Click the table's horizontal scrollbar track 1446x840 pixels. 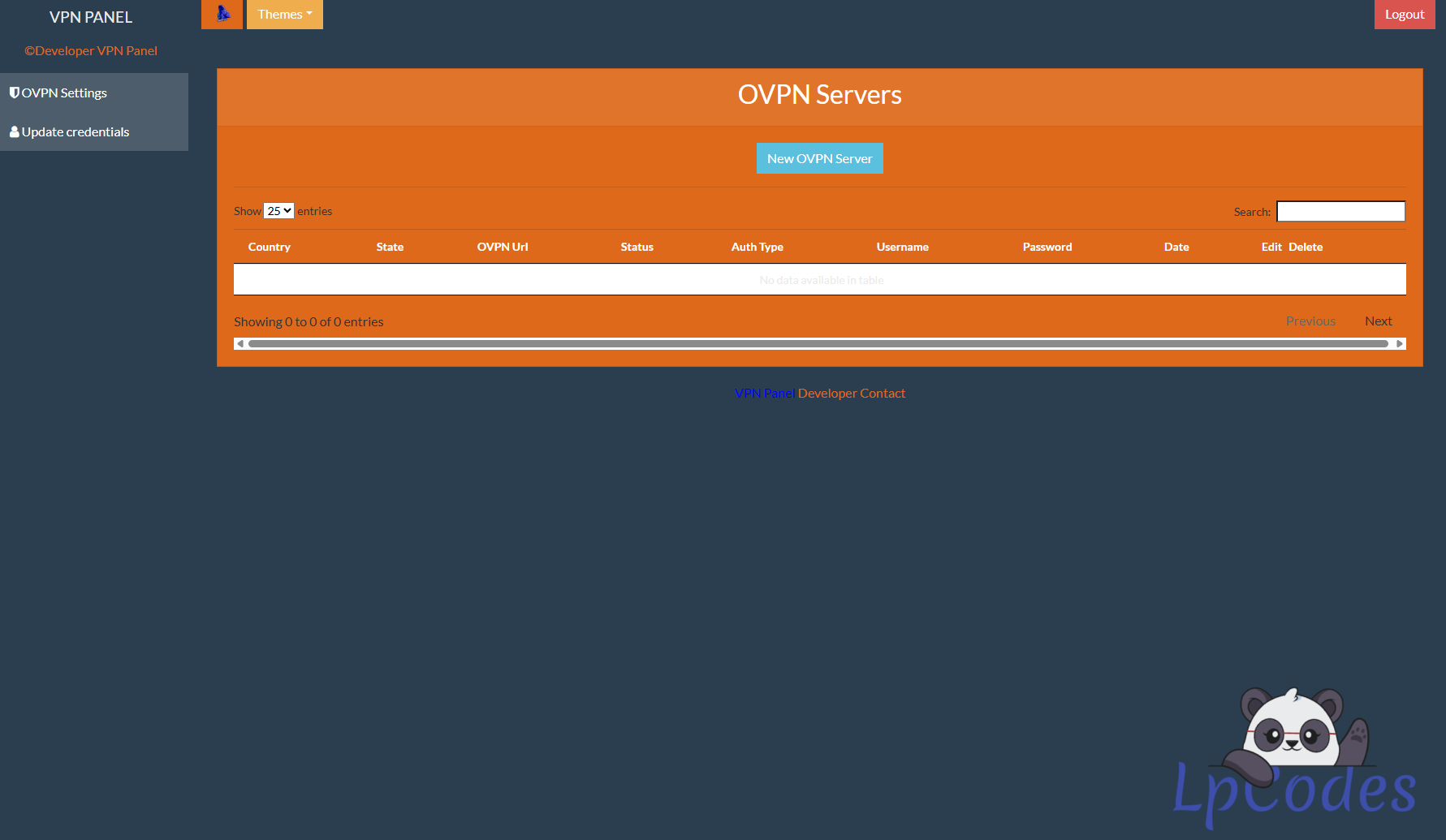point(818,344)
